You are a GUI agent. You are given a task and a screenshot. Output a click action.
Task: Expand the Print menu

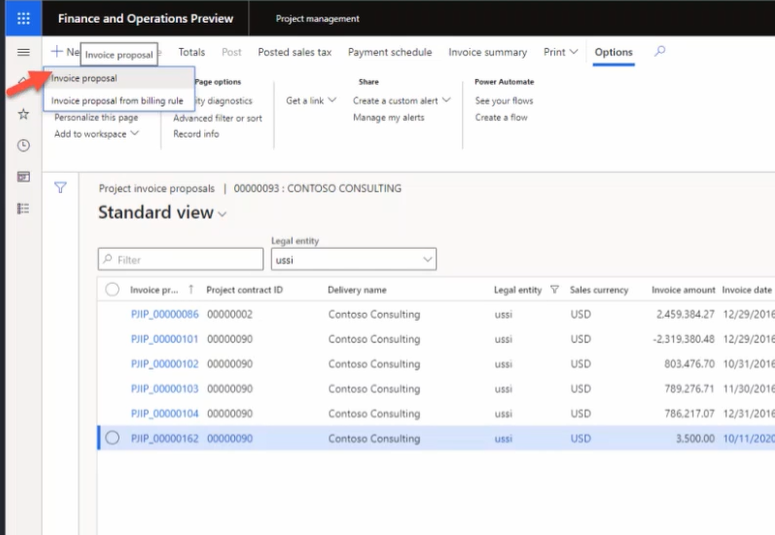560,52
